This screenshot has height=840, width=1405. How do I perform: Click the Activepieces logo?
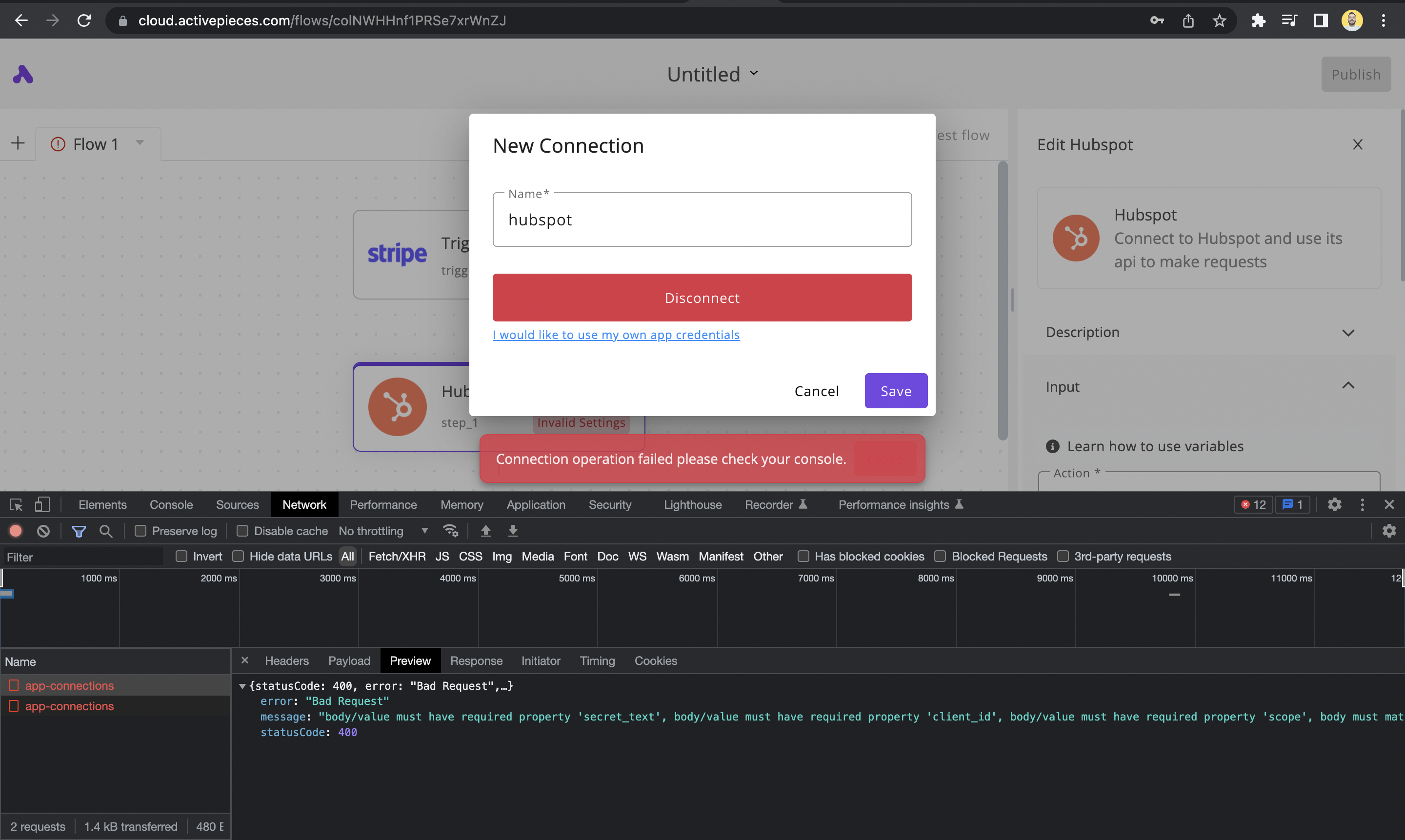click(22, 74)
